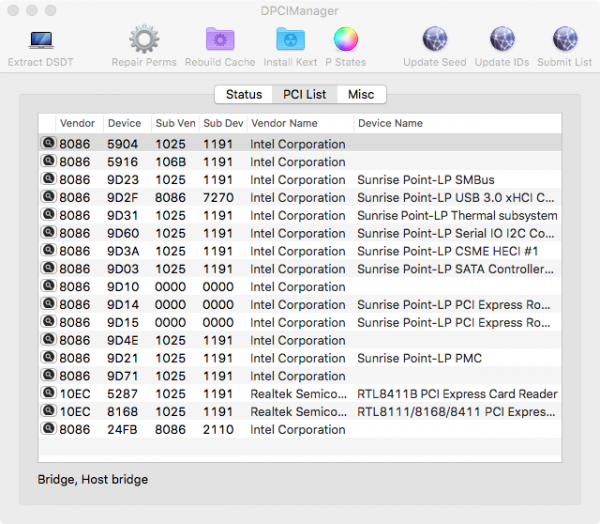Image resolution: width=600 pixels, height=524 pixels.
Task: Select the PCI List tab
Action: [304, 94]
